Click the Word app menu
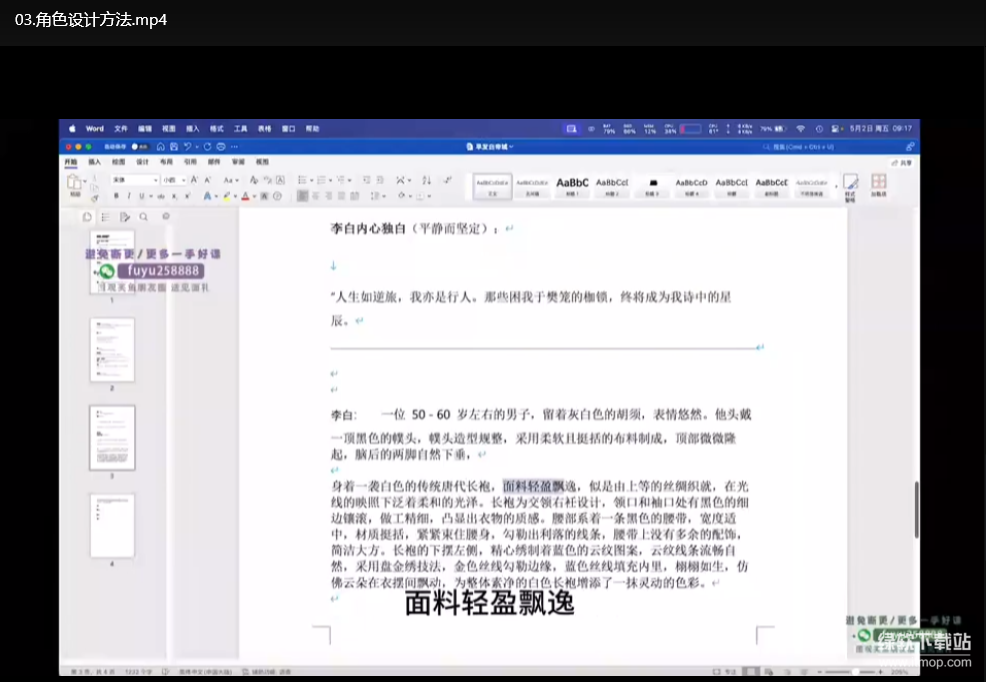The width and height of the screenshot is (986, 682). tap(94, 128)
